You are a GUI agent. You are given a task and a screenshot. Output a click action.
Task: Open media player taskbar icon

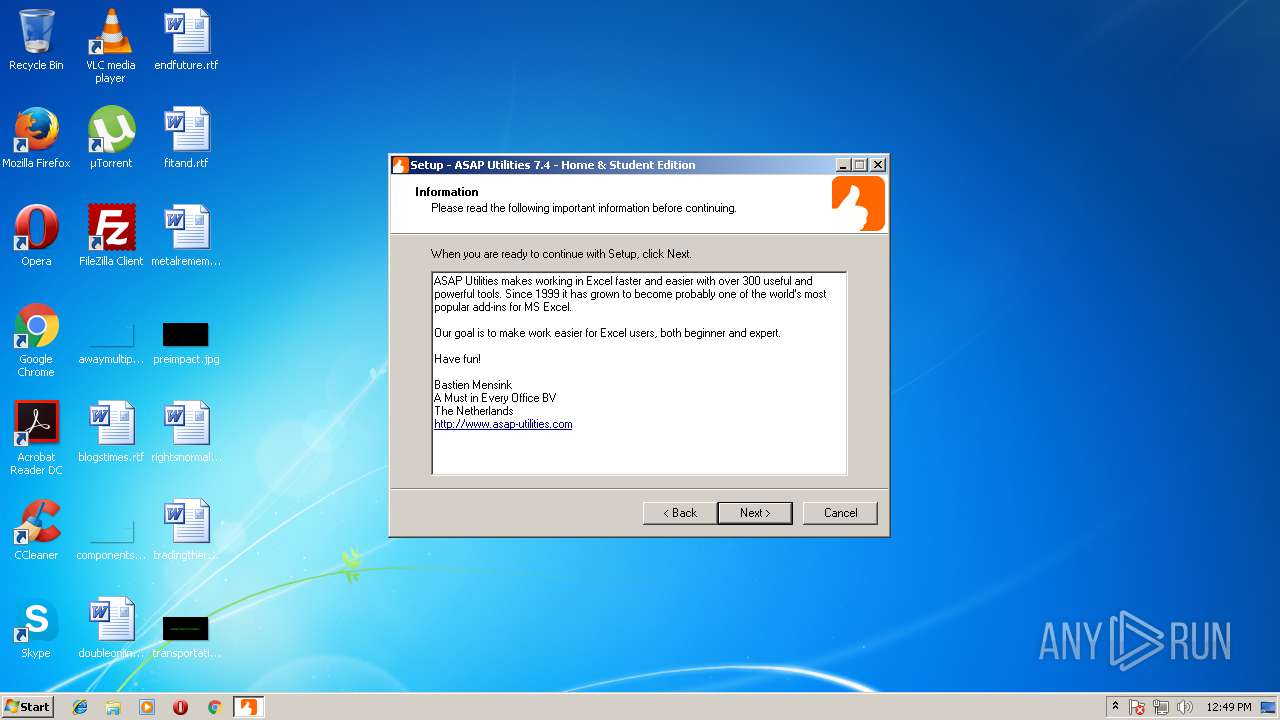147,707
